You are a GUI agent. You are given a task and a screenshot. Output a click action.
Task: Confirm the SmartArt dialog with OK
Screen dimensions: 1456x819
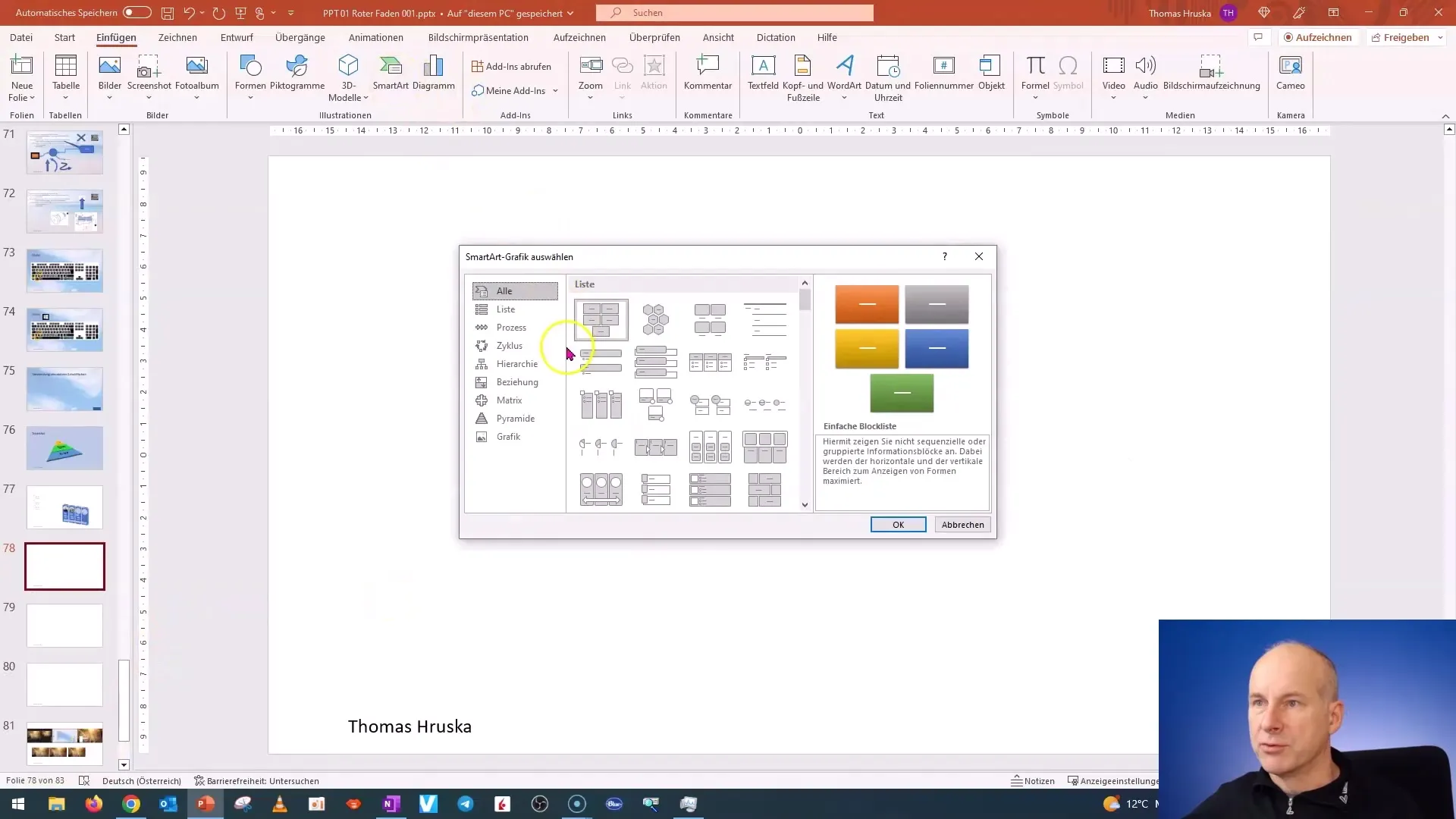[x=898, y=525]
